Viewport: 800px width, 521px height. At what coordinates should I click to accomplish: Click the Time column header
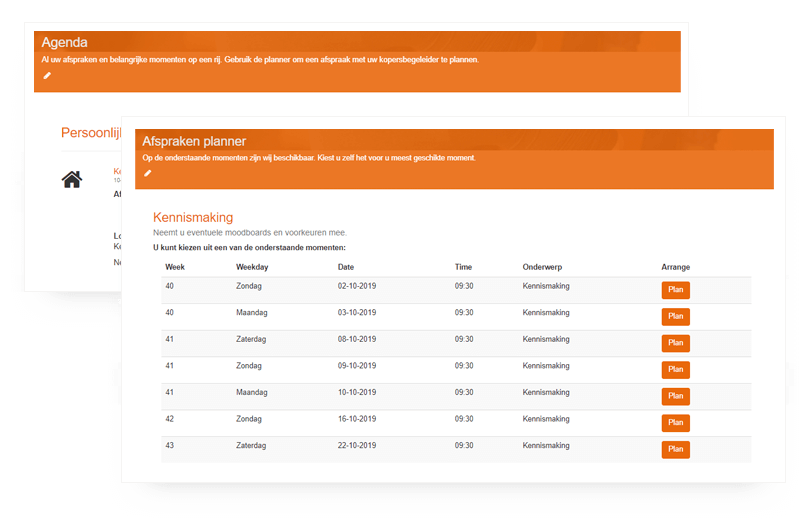463,267
